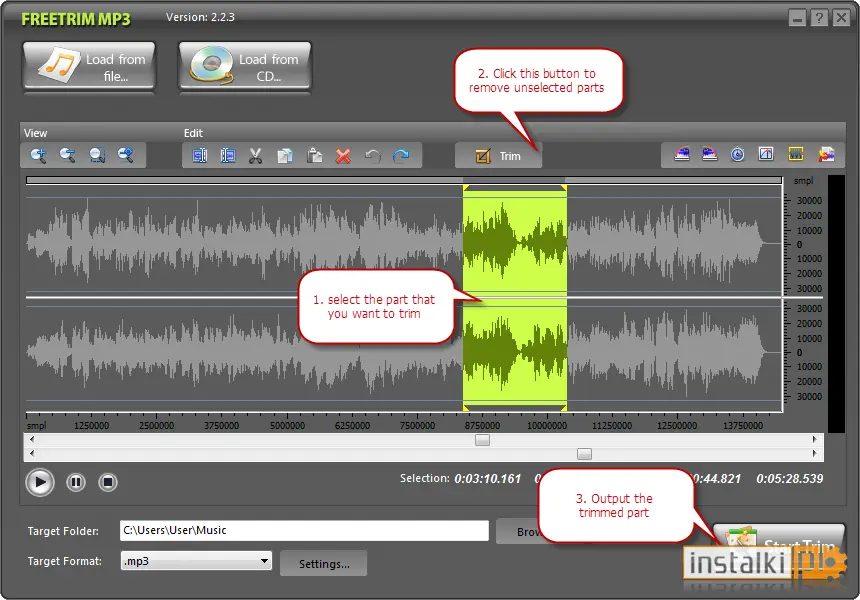Click the second blue selection marker icon
The width and height of the screenshot is (860, 600).
click(x=228, y=156)
